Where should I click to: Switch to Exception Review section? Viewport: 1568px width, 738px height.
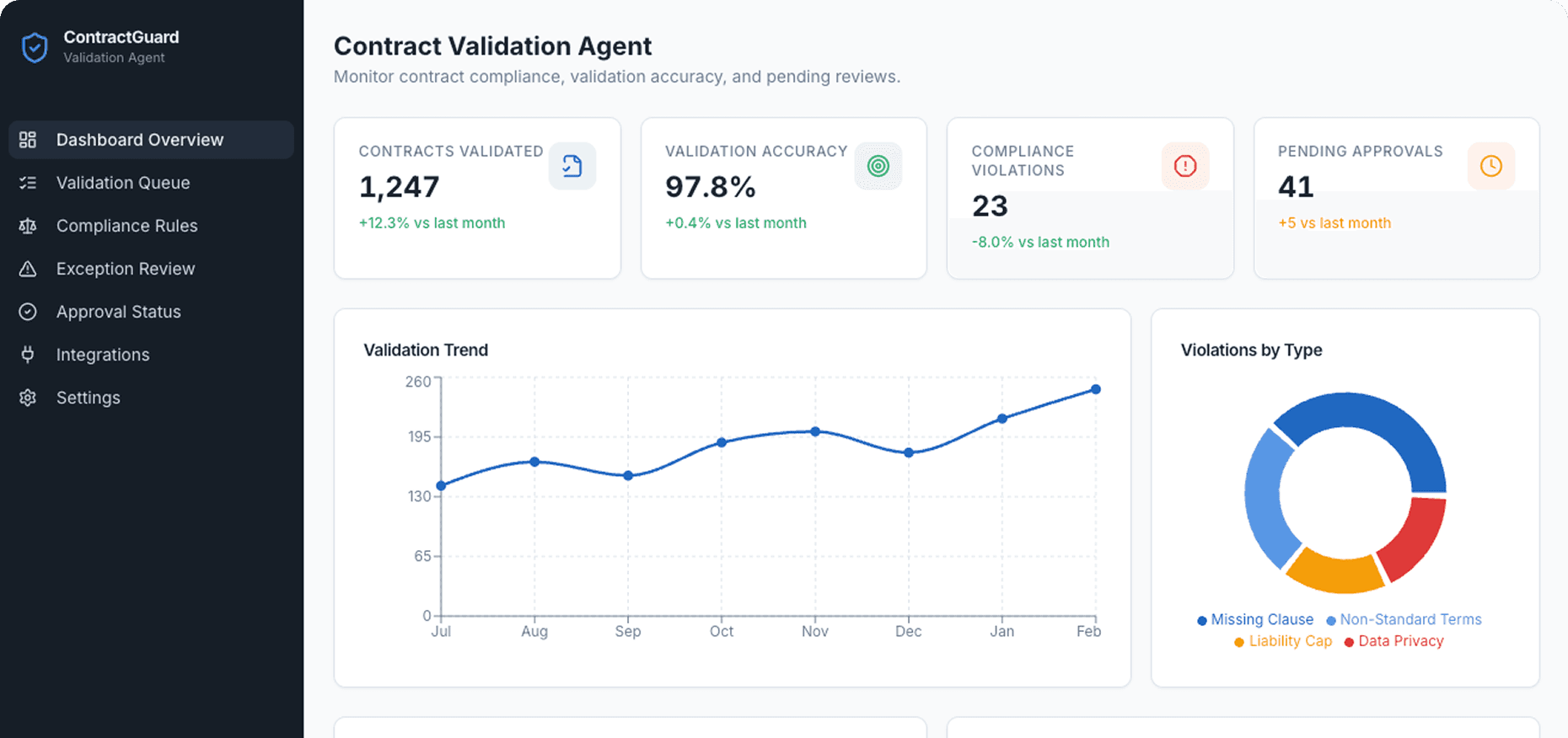125,269
